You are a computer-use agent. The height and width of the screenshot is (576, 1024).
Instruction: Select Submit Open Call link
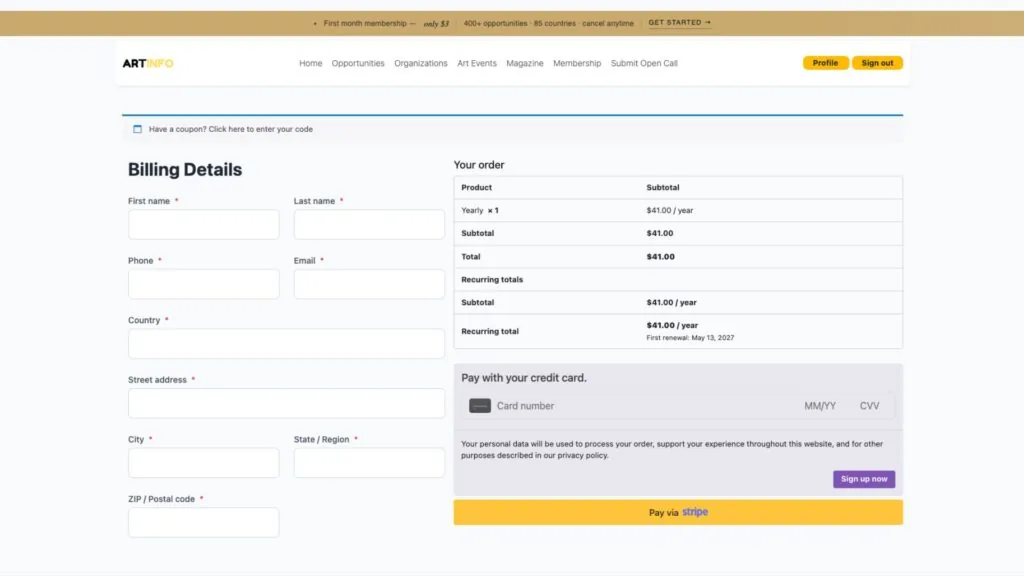644,63
